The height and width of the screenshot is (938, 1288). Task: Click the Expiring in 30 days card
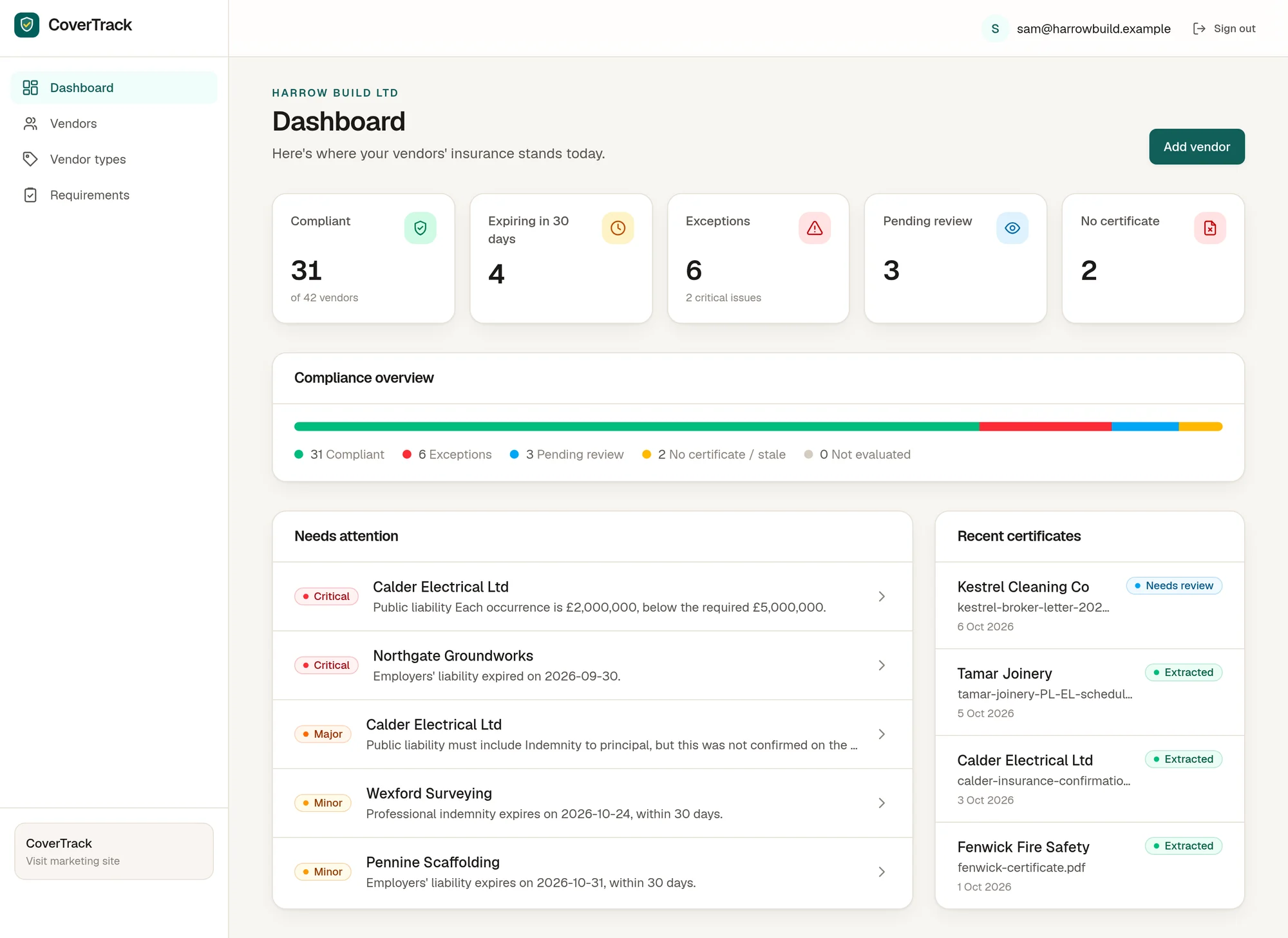coord(561,258)
